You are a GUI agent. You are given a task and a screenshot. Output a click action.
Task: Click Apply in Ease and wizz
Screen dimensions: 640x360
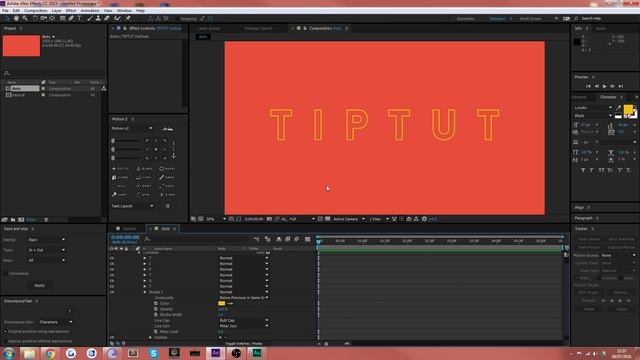click(x=40, y=285)
